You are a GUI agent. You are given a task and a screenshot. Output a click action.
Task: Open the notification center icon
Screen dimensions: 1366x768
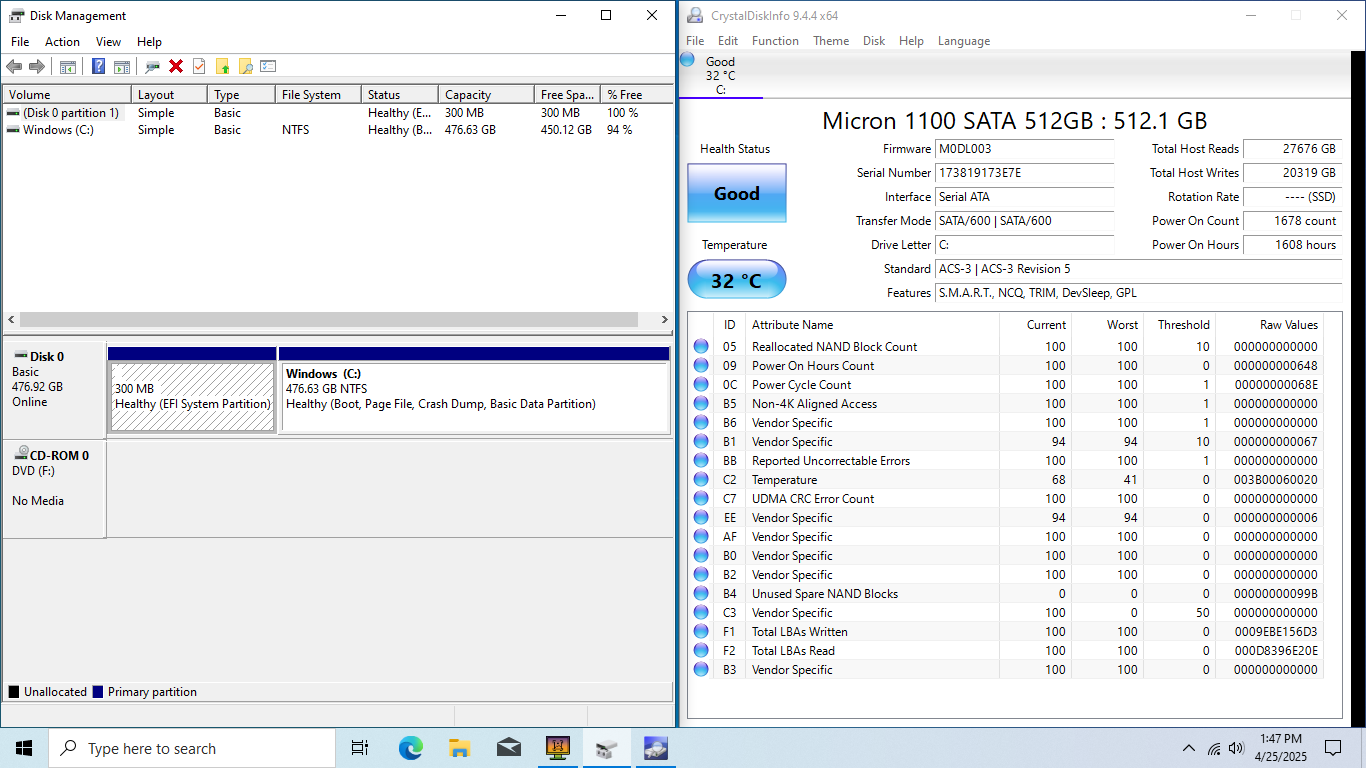point(1332,748)
